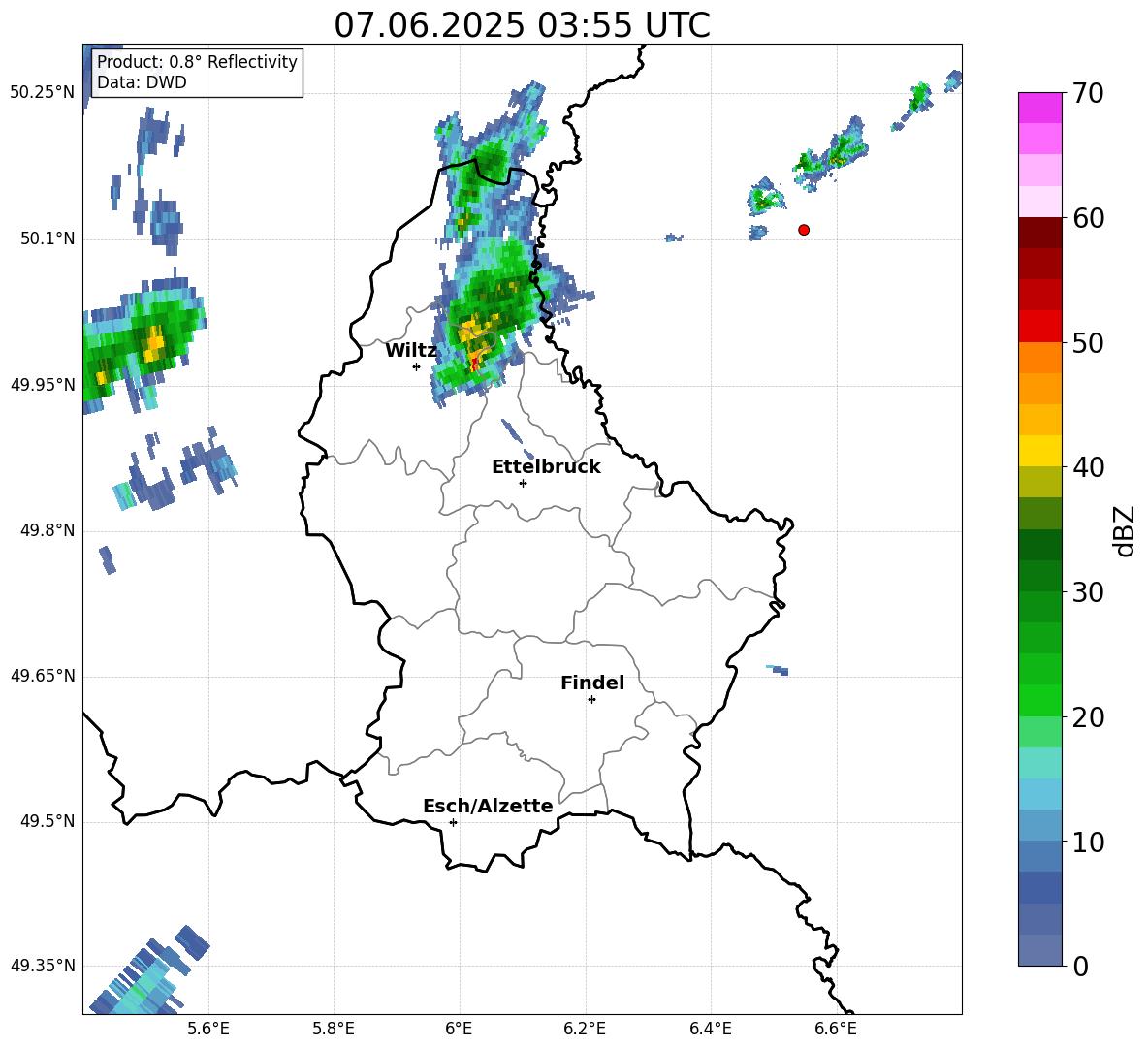Screen dimensions: 1148x1048
Task: Click the 20 tick label on colorbar
Action: tap(1087, 717)
